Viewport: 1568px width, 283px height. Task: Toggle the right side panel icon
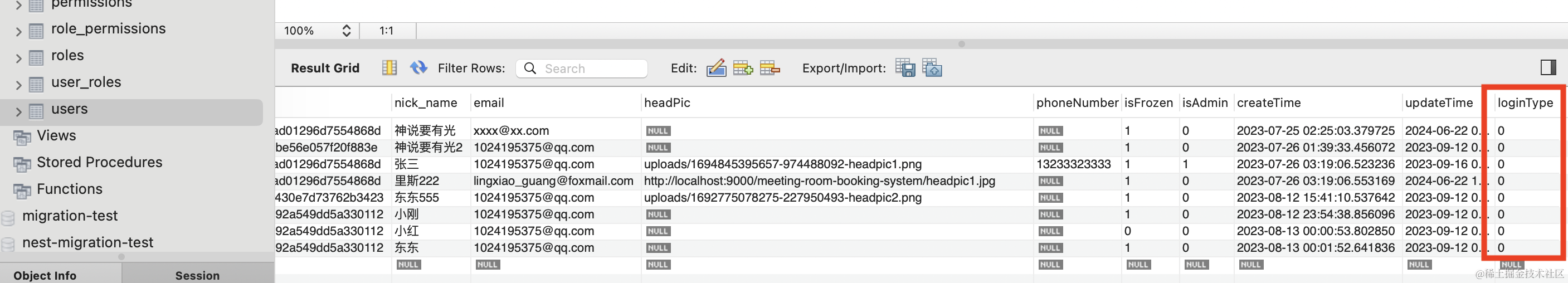coord(1548,67)
